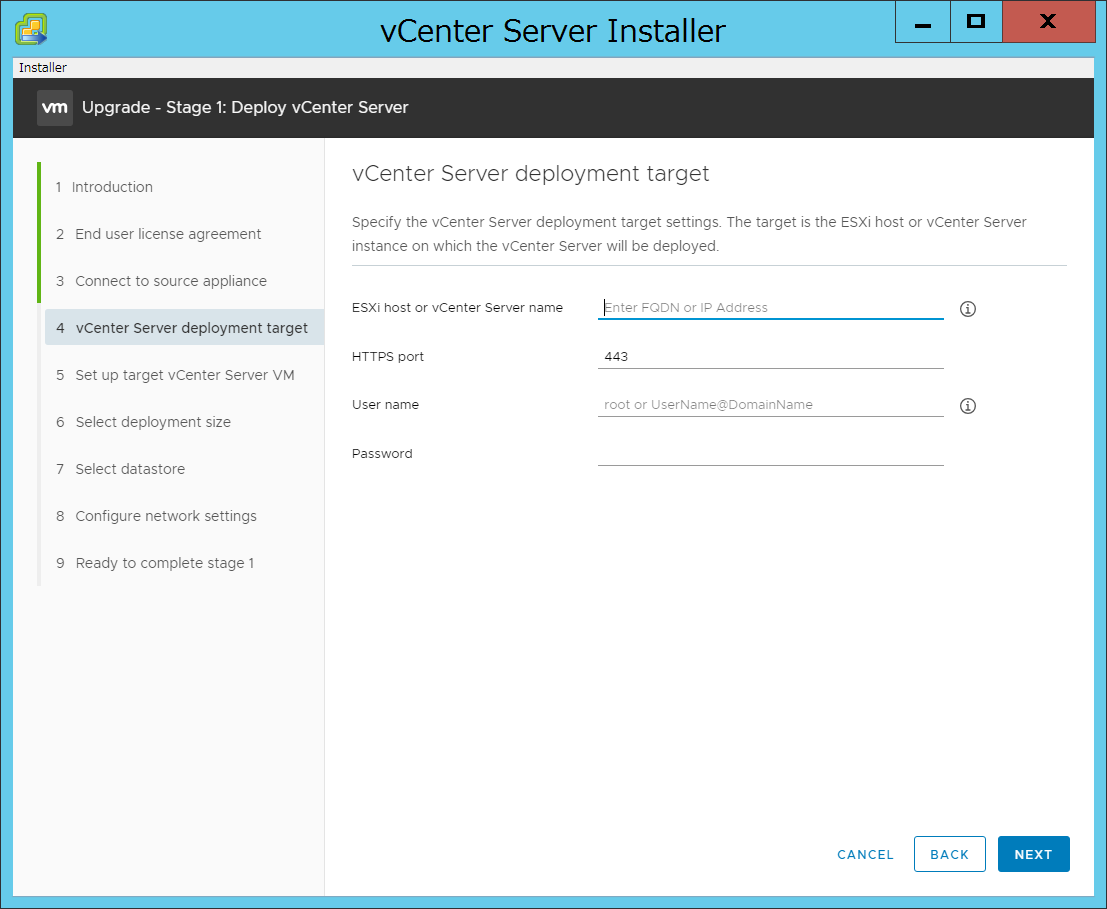1107x909 pixels.
Task: Click the HTTPS port field showing 443
Action: pos(770,356)
